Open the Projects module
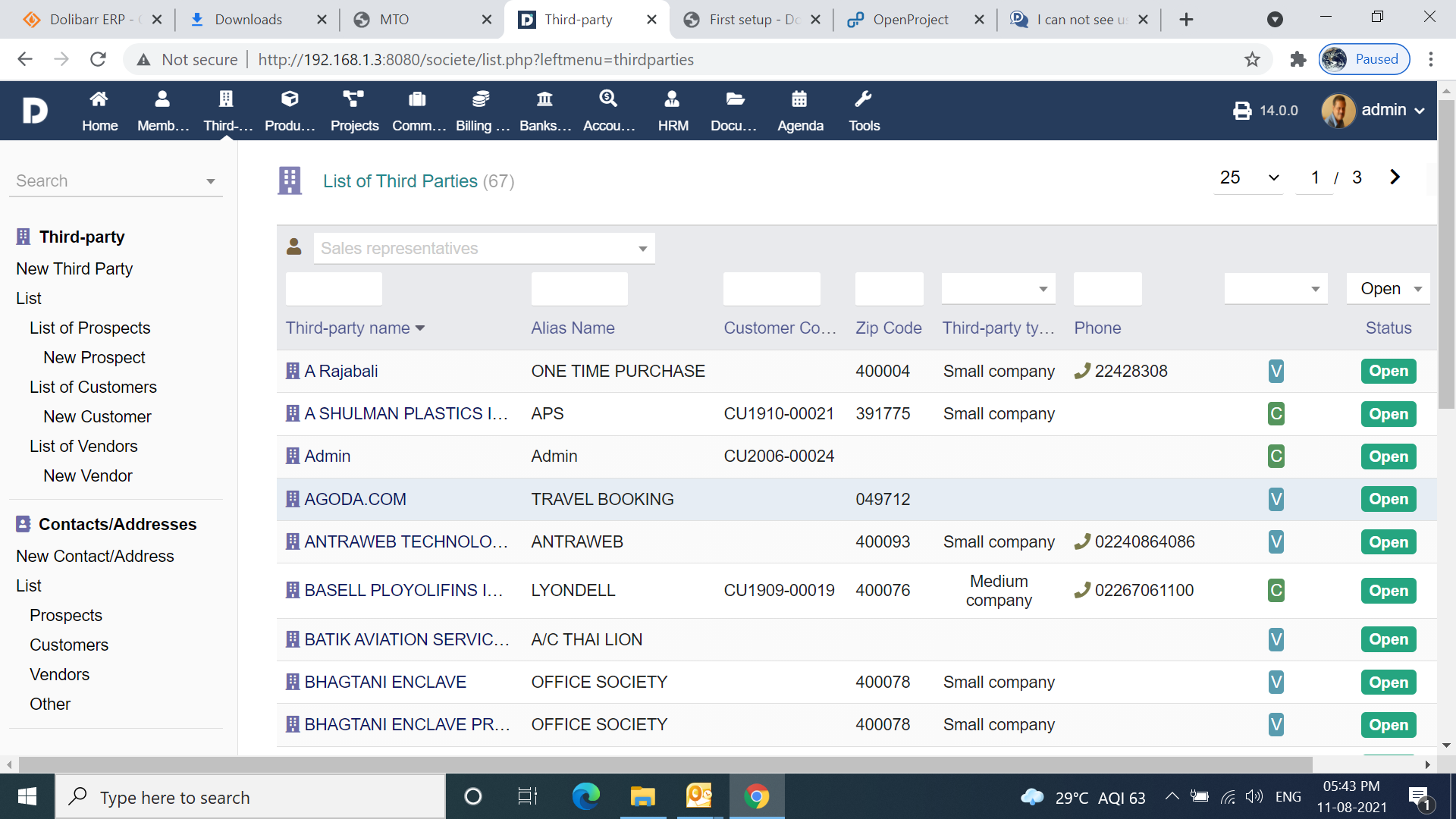The image size is (1456, 819). click(x=354, y=111)
